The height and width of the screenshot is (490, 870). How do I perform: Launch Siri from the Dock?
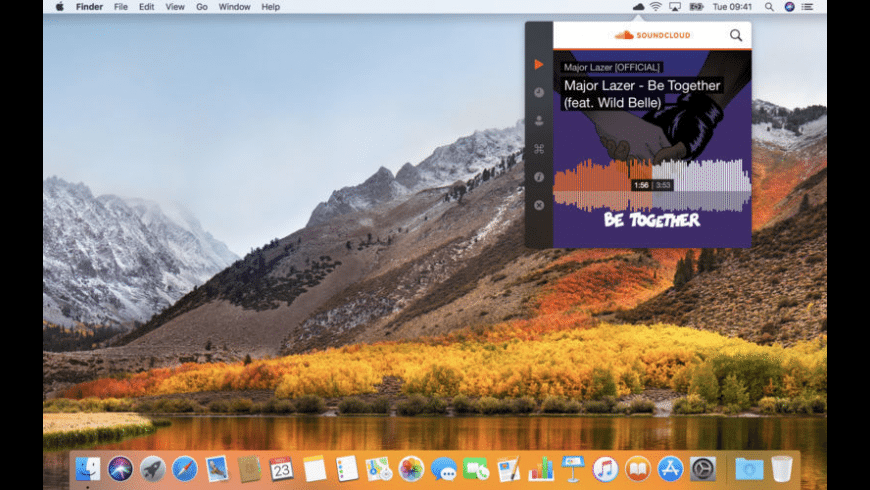pyautogui.click(x=120, y=469)
